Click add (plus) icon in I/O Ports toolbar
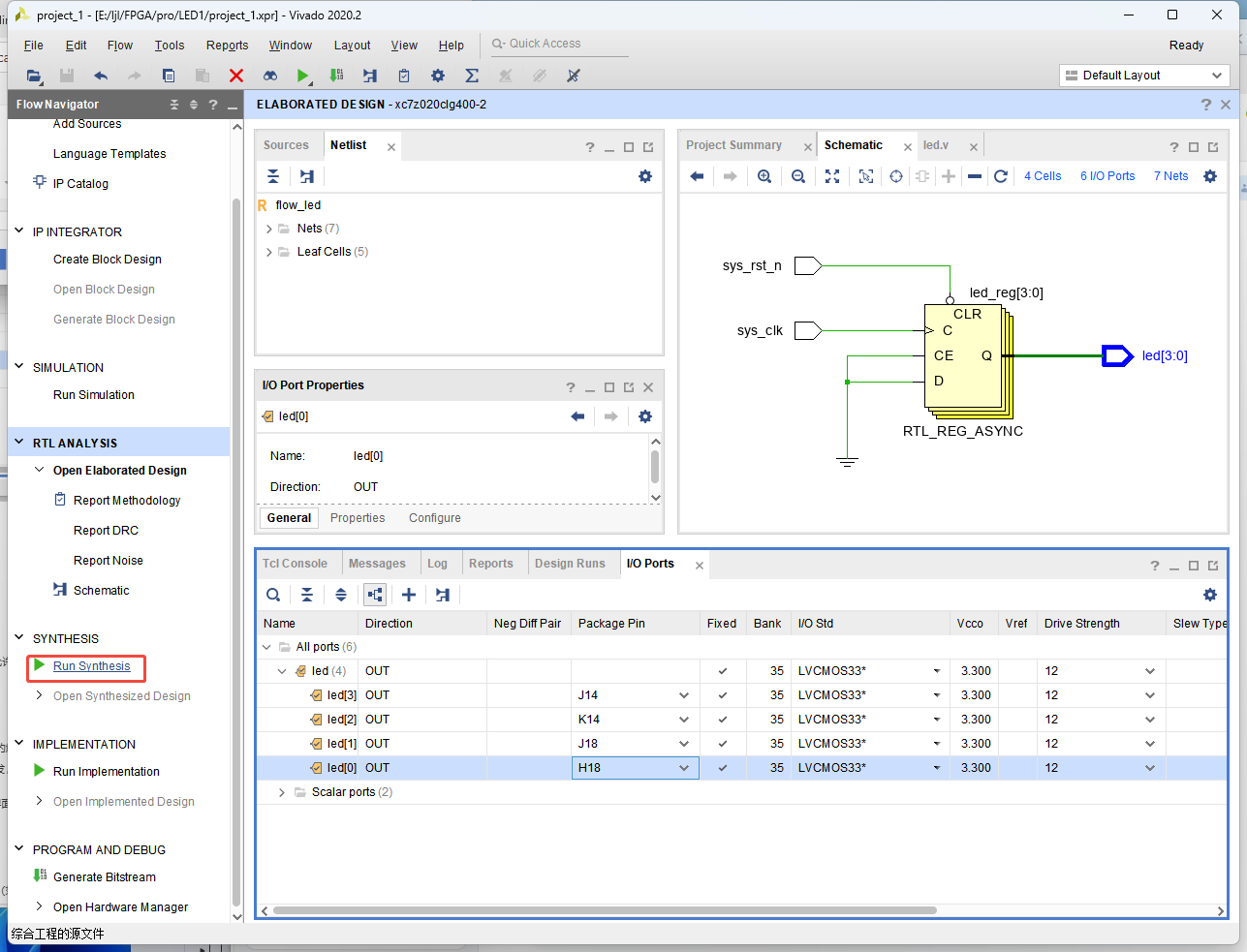 click(409, 595)
